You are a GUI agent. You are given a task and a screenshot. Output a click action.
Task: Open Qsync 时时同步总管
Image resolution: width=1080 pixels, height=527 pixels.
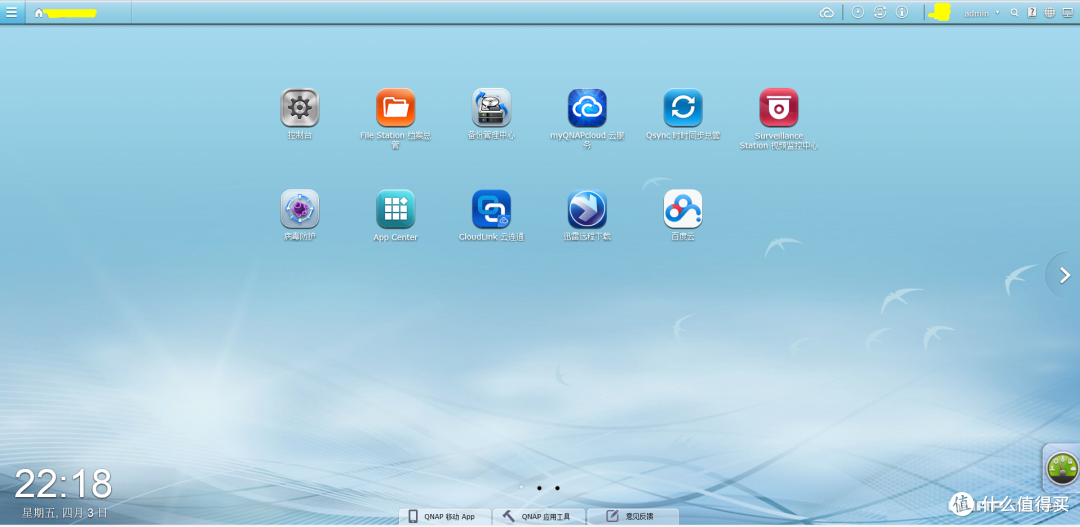click(x=683, y=107)
